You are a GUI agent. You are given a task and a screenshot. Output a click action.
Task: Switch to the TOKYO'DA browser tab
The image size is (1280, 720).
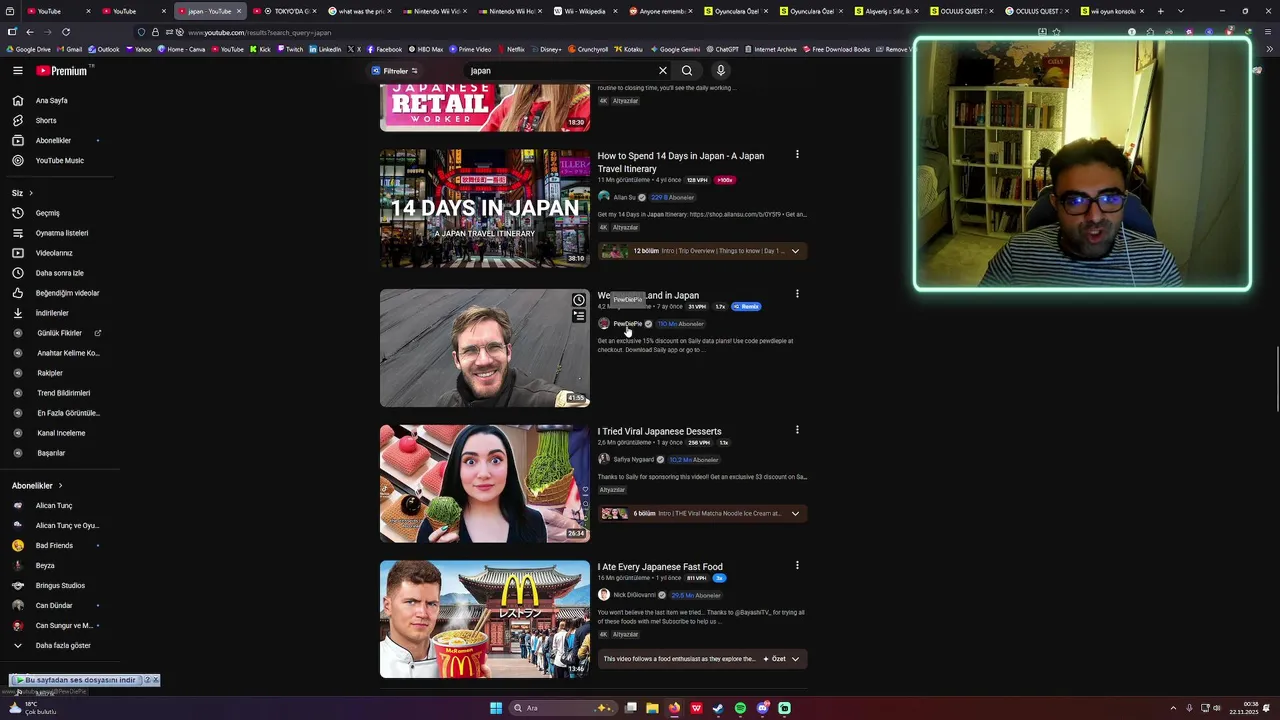pyautogui.click(x=285, y=11)
